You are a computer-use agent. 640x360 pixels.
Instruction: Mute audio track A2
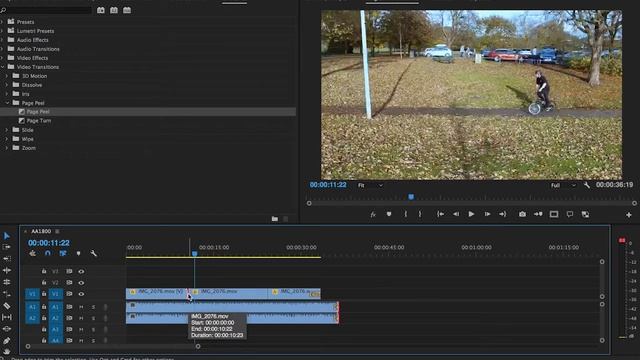point(81,318)
